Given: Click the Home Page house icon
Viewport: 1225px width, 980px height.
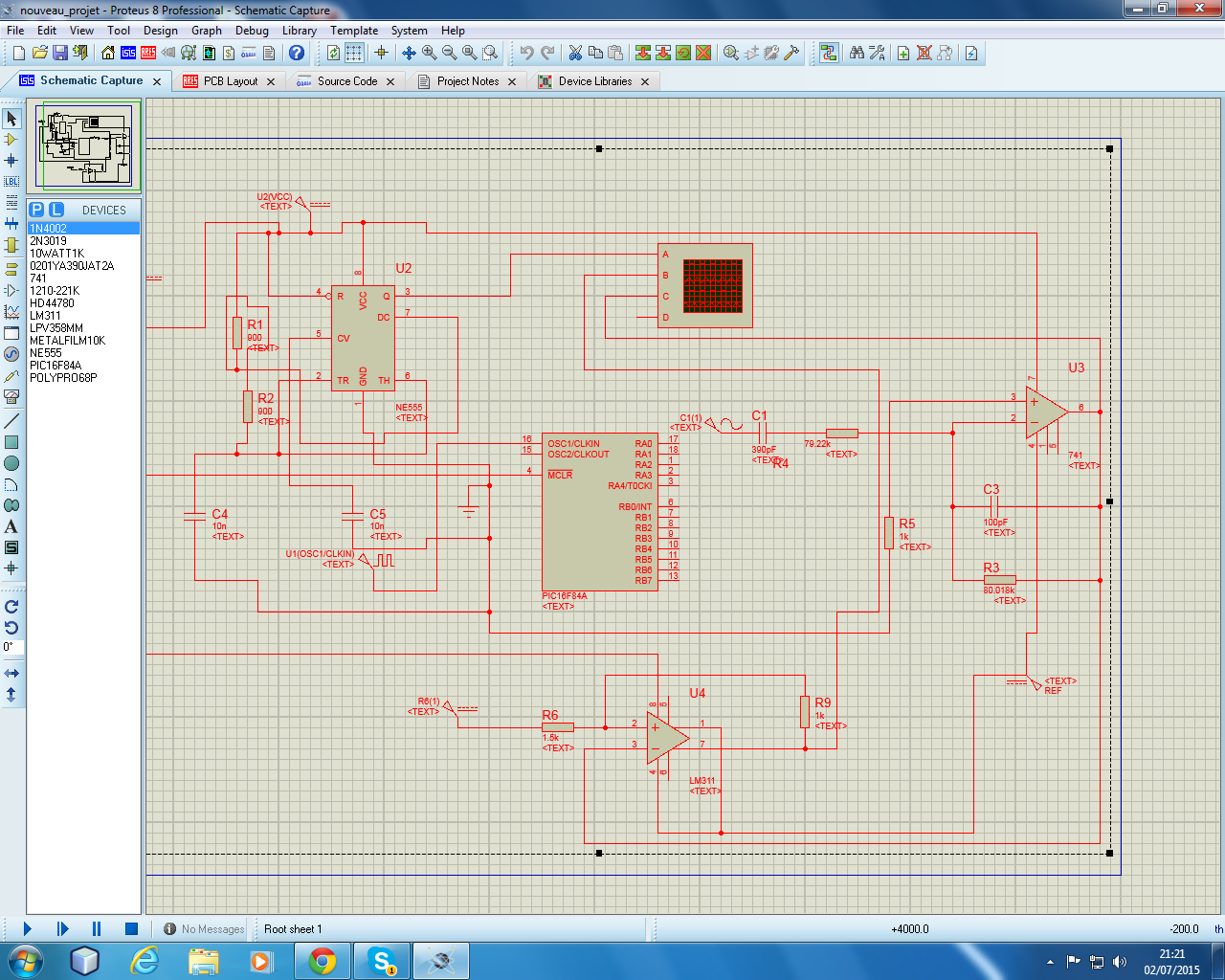Looking at the screenshot, I should pyautogui.click(x=107, y=54).
